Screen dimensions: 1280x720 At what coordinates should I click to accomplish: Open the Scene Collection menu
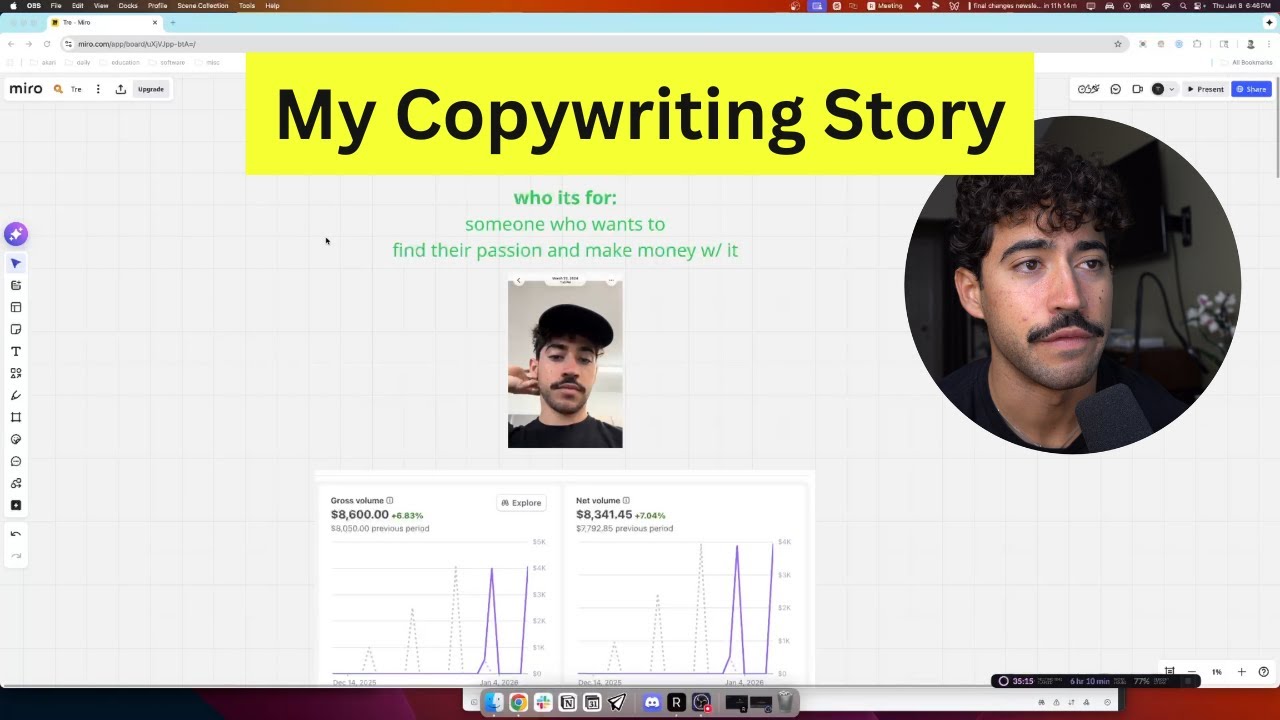pos(203,5)
